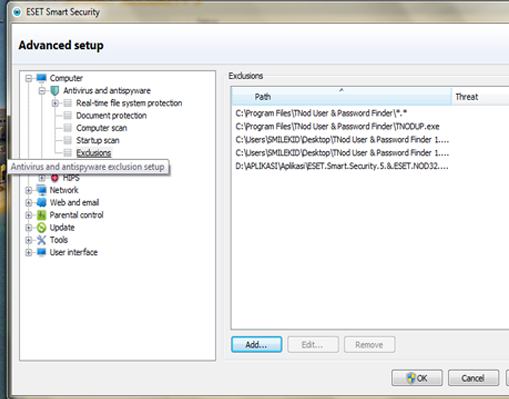Click the Antivirus and antispyware shield icon
The height and width of the screenshot is (399, 509).
click(x=55, y=91)
